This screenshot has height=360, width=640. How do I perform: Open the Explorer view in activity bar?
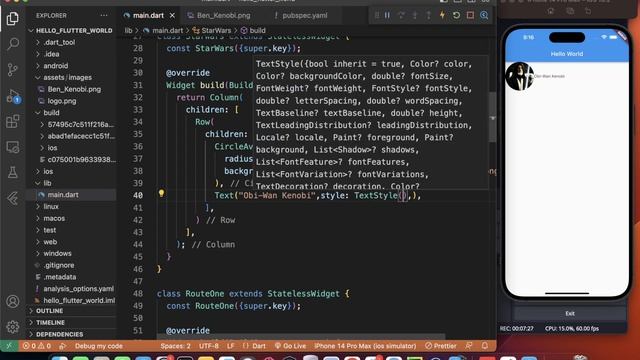13,18
